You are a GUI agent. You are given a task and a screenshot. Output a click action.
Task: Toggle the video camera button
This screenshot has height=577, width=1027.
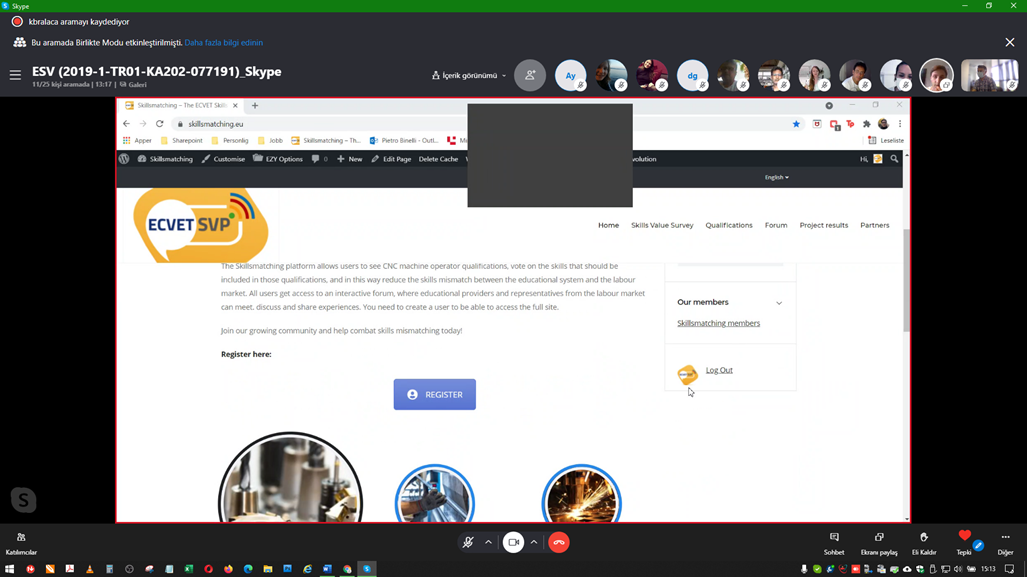click(513, 542)
